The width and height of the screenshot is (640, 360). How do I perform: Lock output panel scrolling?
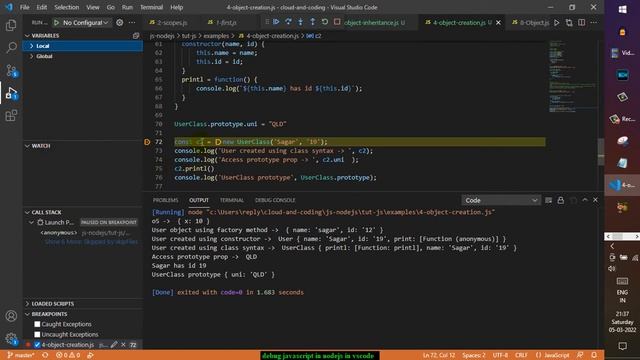point(561,200)
